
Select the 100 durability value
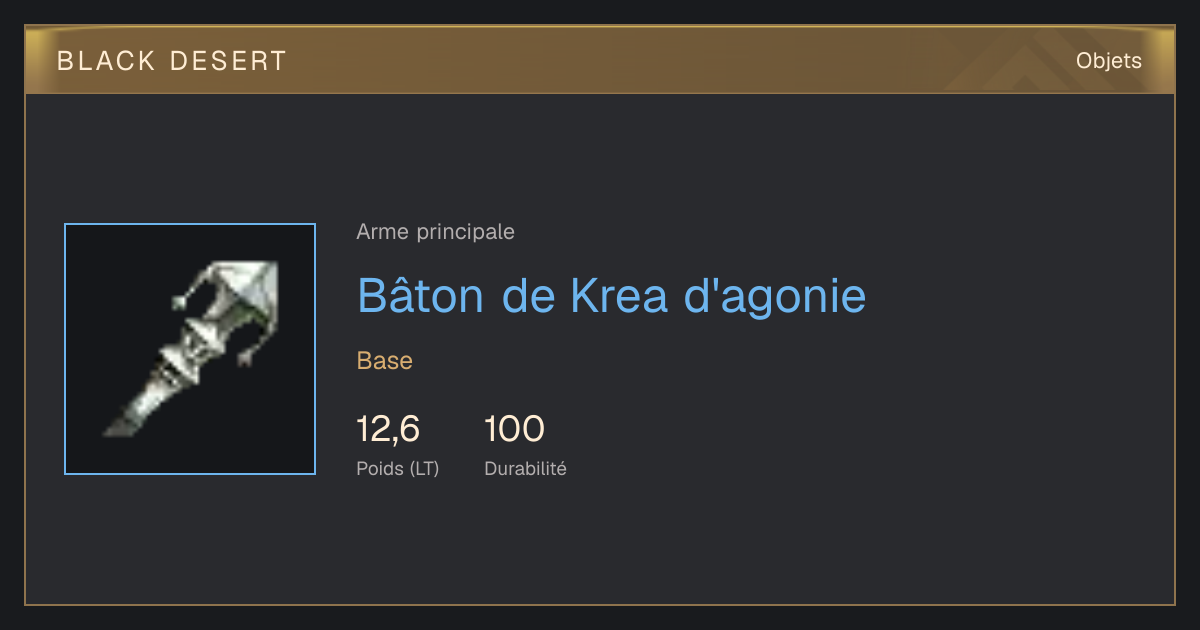[x=514, y=429]
